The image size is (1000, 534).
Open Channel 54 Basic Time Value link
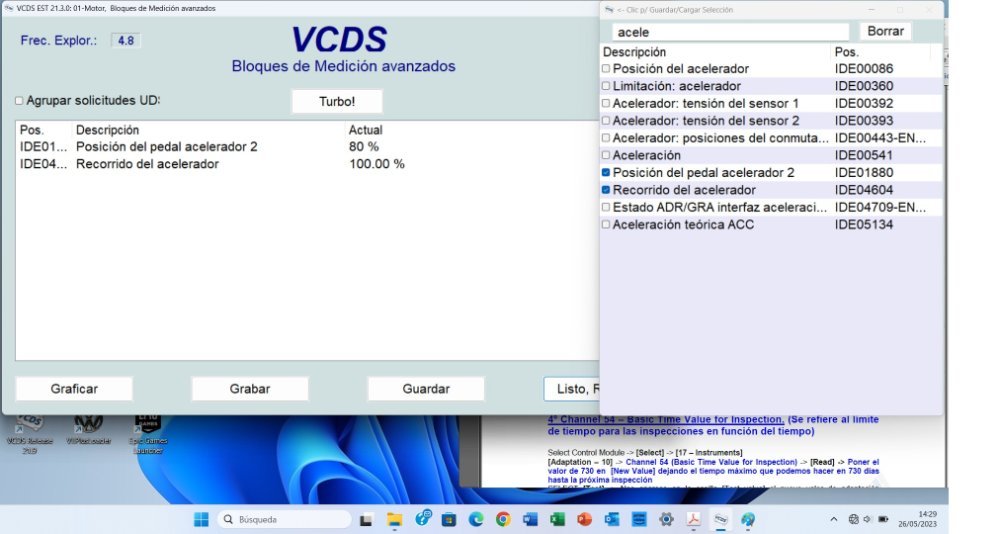tap(666, 419)
